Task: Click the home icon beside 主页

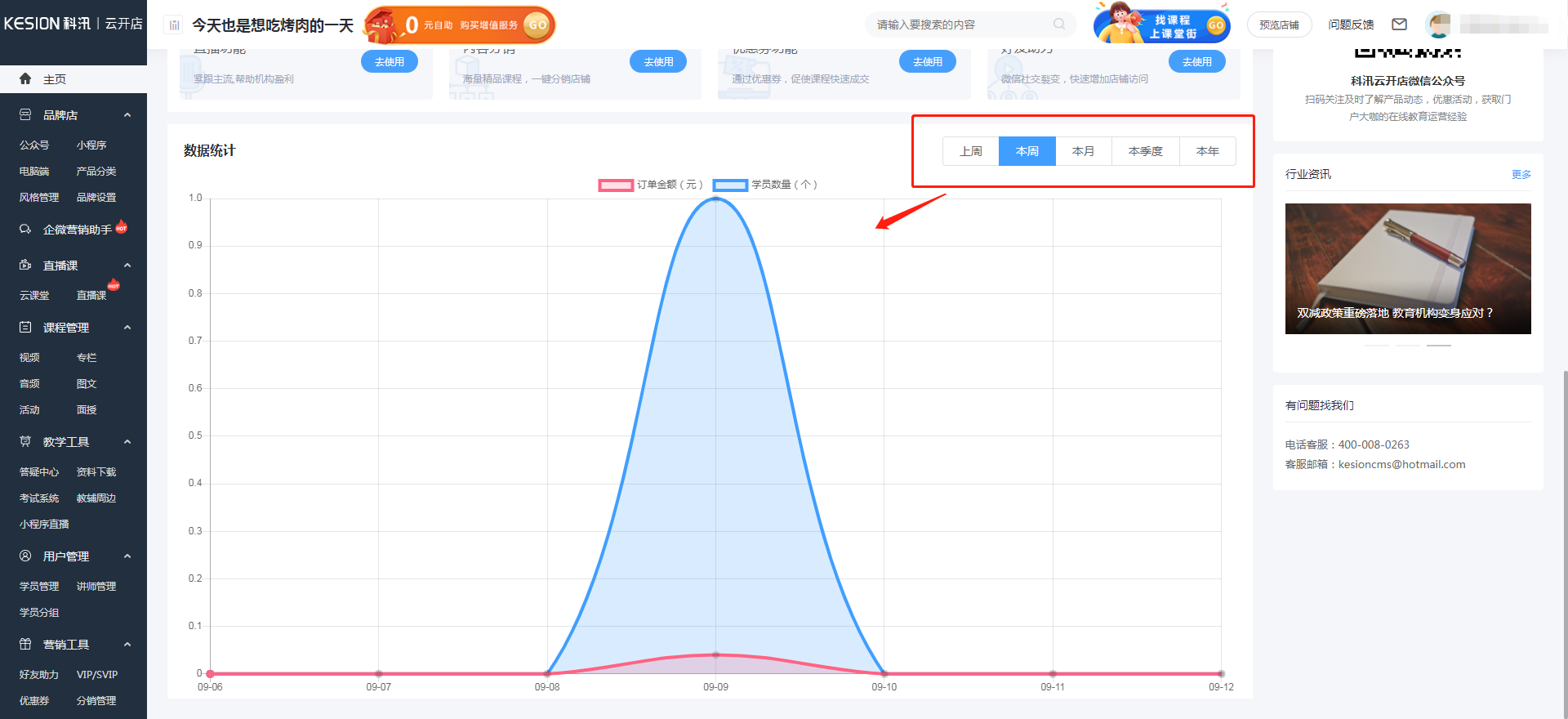Action: pyautogui.click(x=25, y=79)
